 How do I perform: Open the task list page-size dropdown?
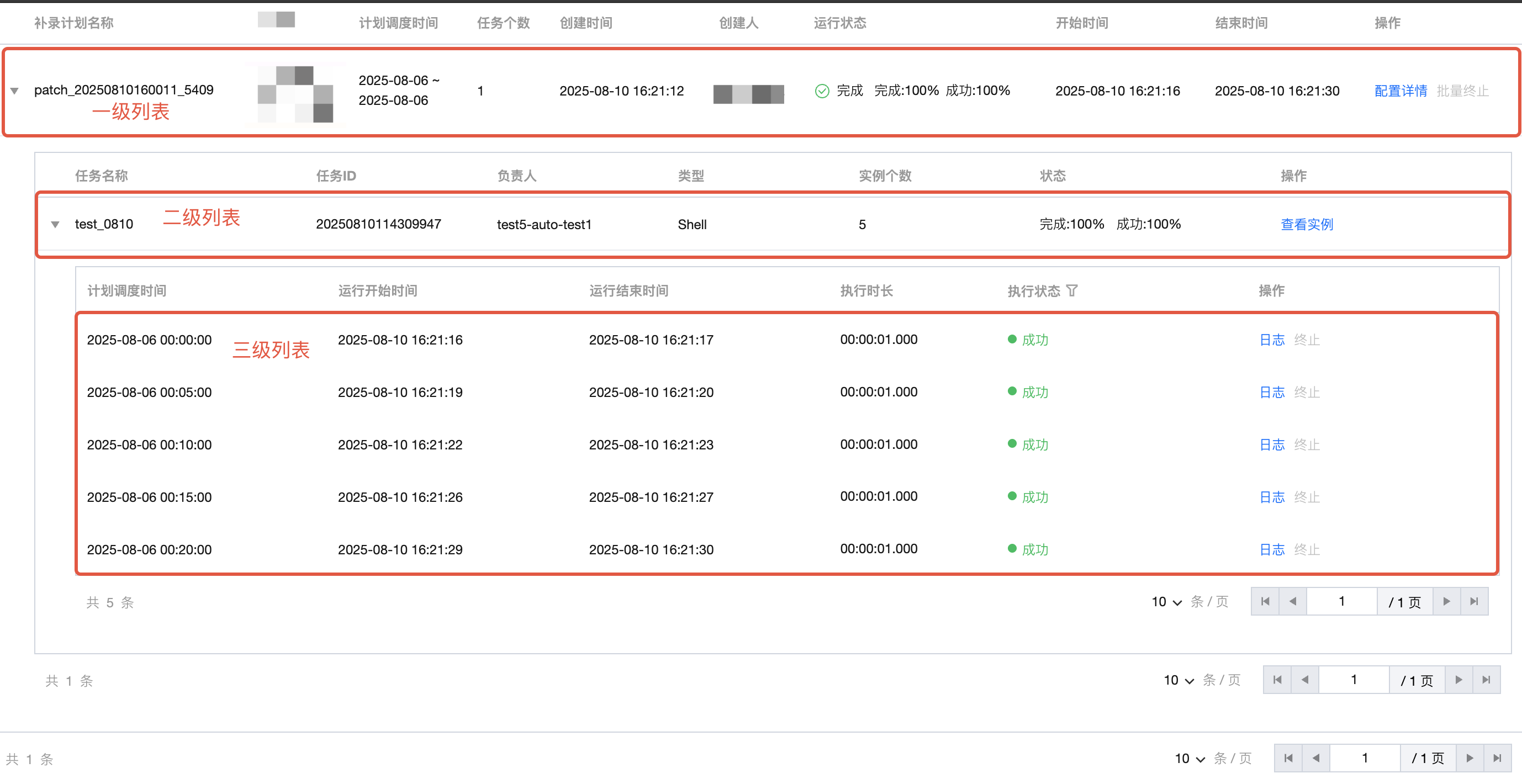pyautogui.click(x=1179, y=681)
